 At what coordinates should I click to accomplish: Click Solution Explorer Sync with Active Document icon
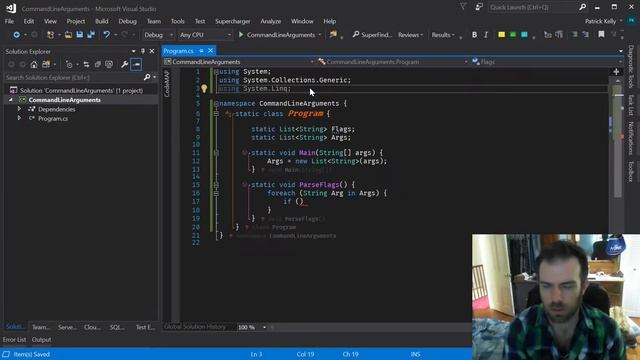pyautogui.click(x=86, y=64)
